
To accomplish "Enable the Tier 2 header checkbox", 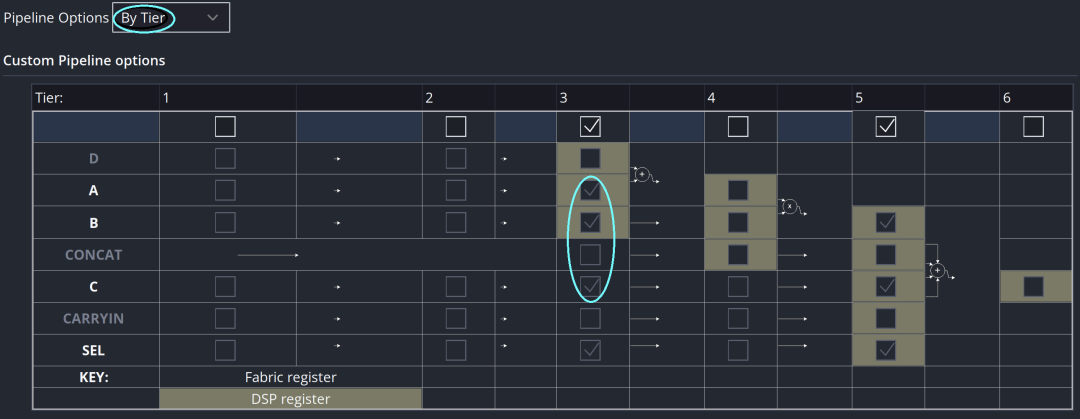I will coord(456,126).
